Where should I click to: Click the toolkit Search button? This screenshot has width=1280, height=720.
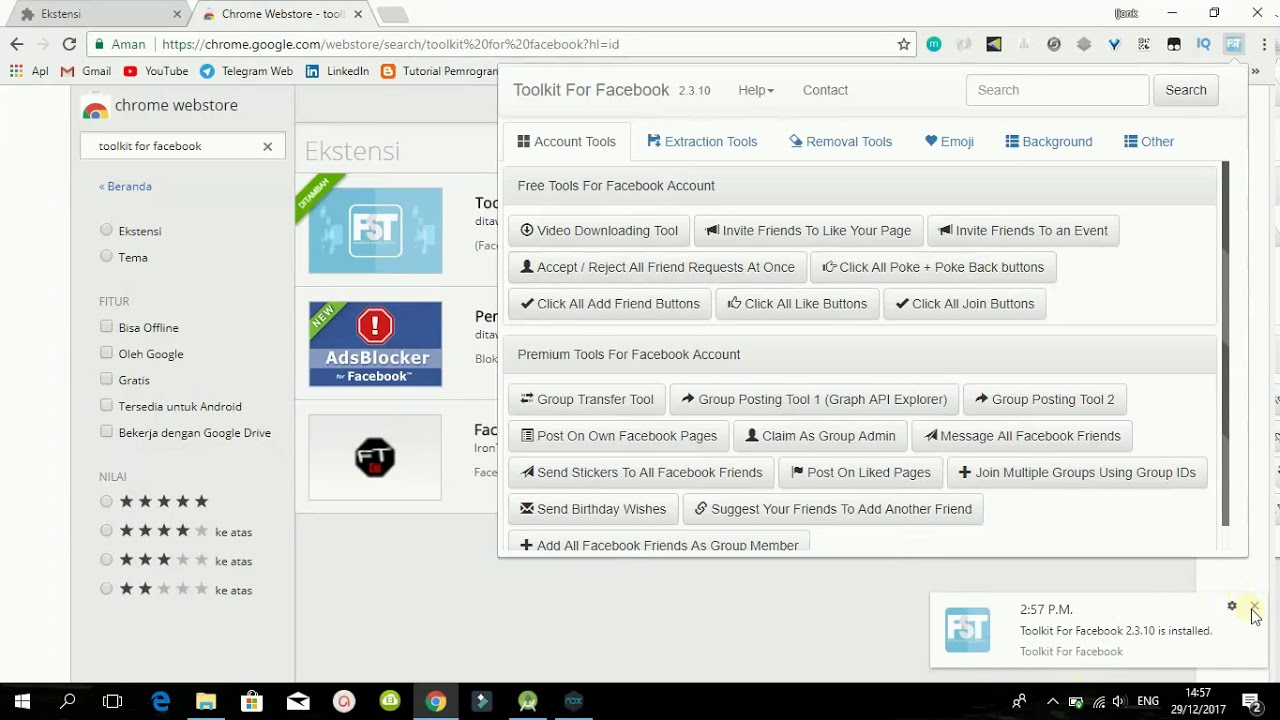pos(1186,90)
